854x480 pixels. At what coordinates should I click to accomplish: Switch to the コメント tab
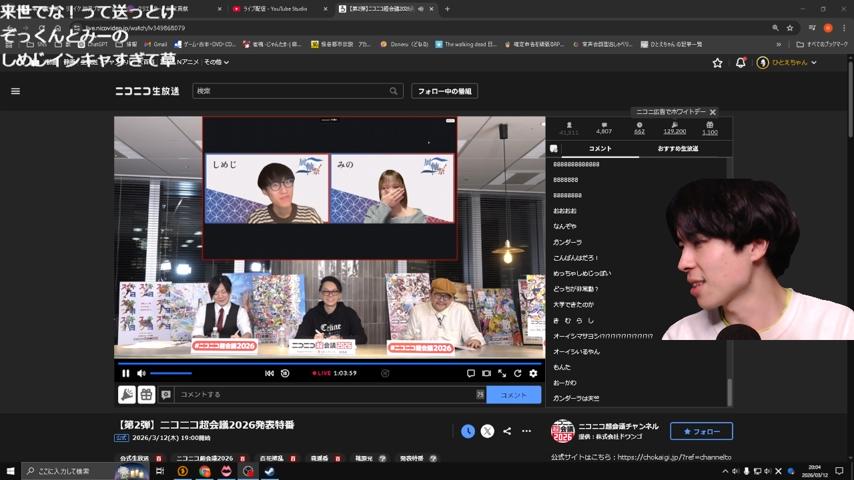pyautogui.click(x=600, y=148)
